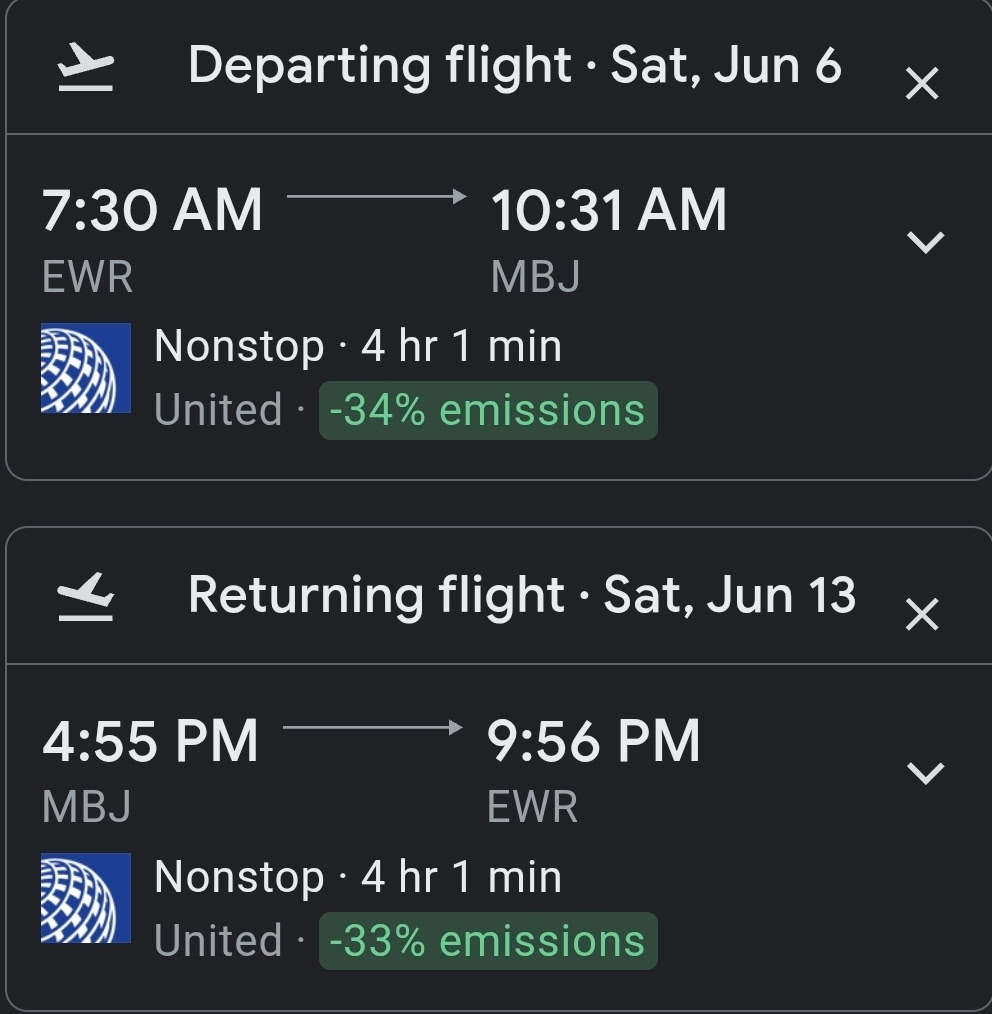Click the 10:31 AM arrival time
This screenshot has width=992, height=1014.
click(x=608, y=211)
